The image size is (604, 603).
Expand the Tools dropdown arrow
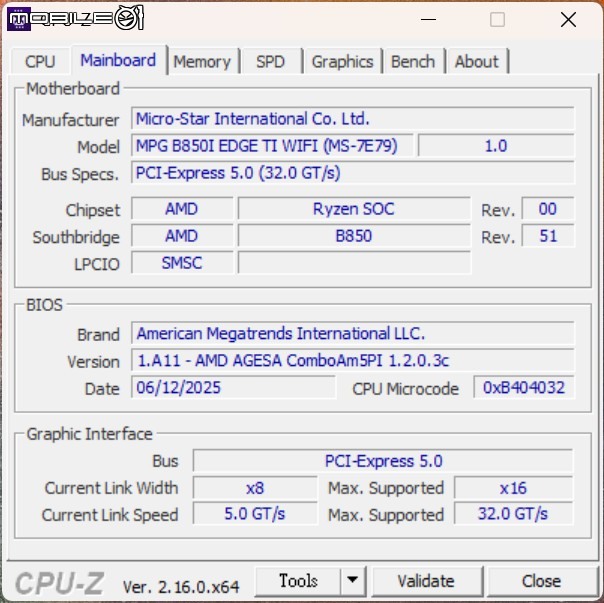pos(352,581)
